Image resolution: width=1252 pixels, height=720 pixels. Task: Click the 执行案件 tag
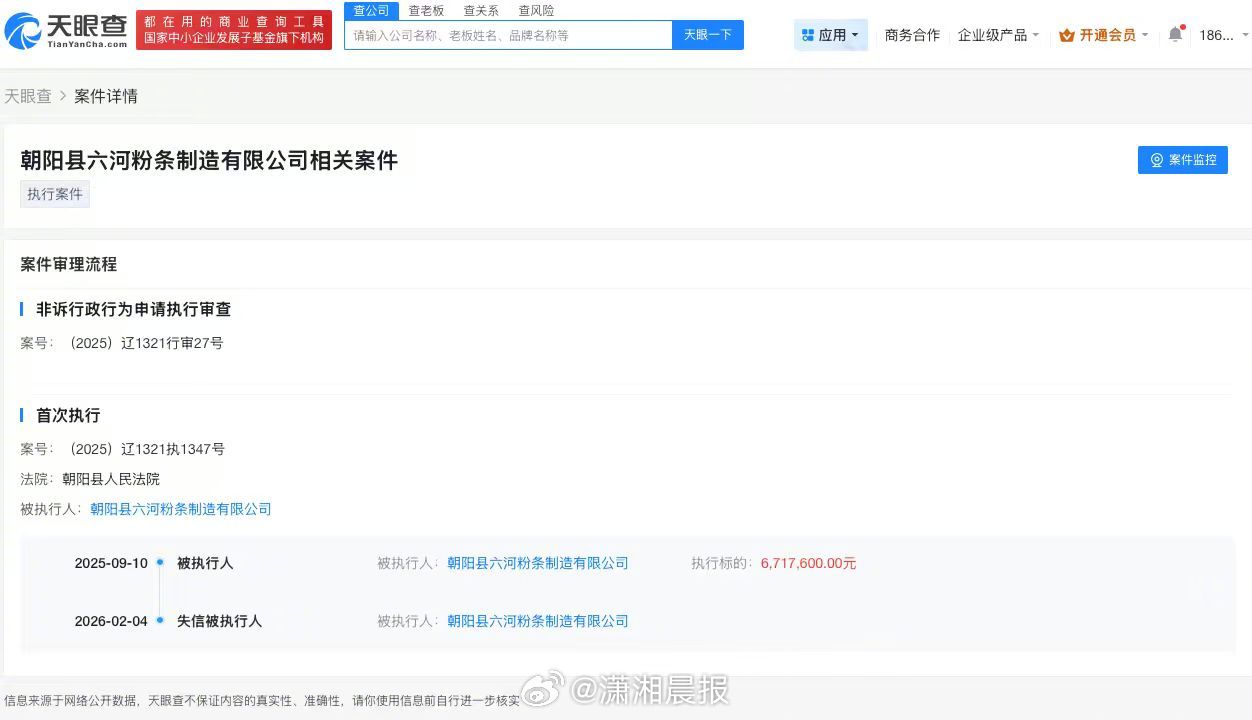pyautogui.click(x=55, y=194)
